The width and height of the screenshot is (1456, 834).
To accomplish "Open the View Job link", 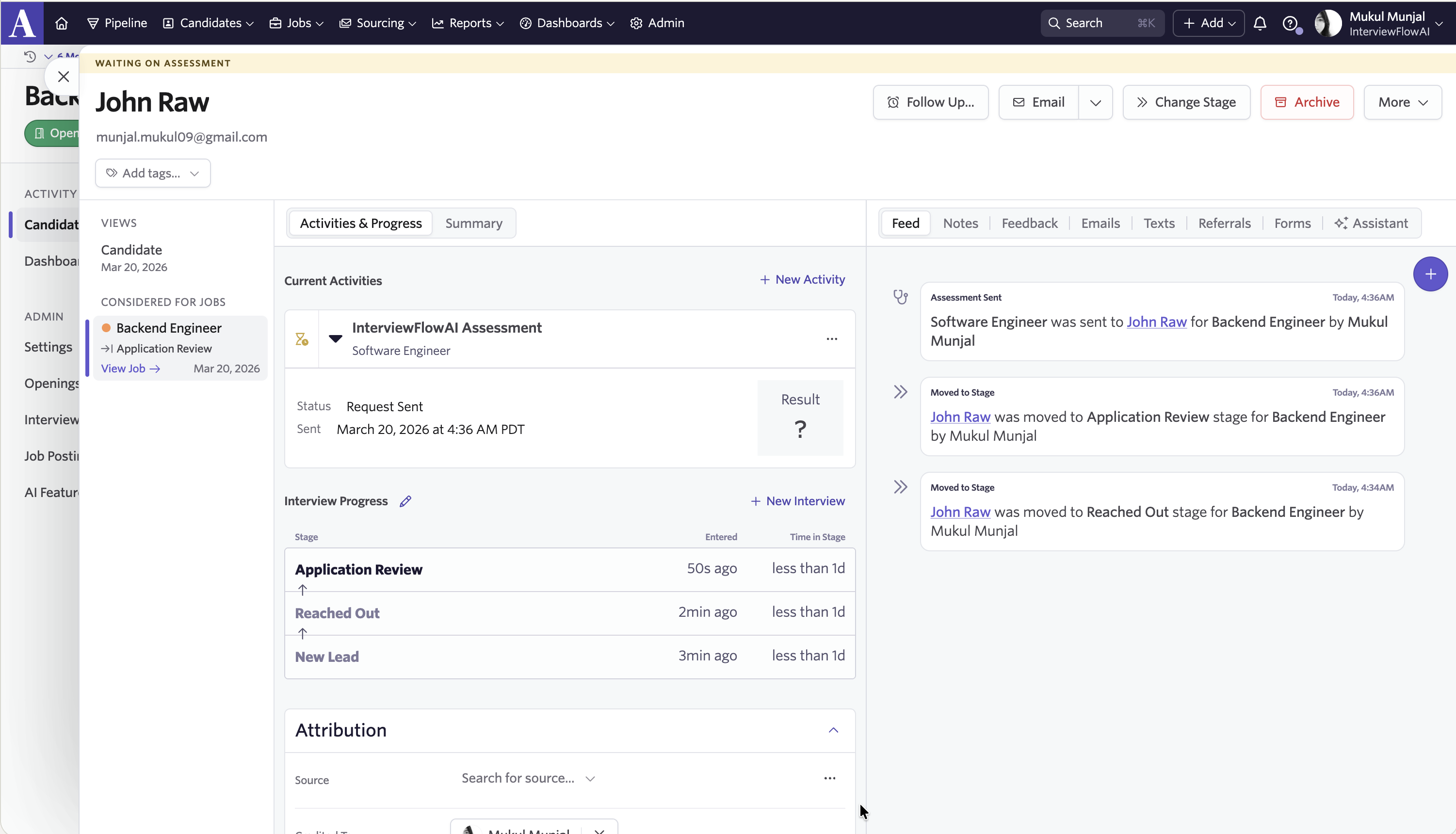I will pyautogui.click(x=130, y=369).
